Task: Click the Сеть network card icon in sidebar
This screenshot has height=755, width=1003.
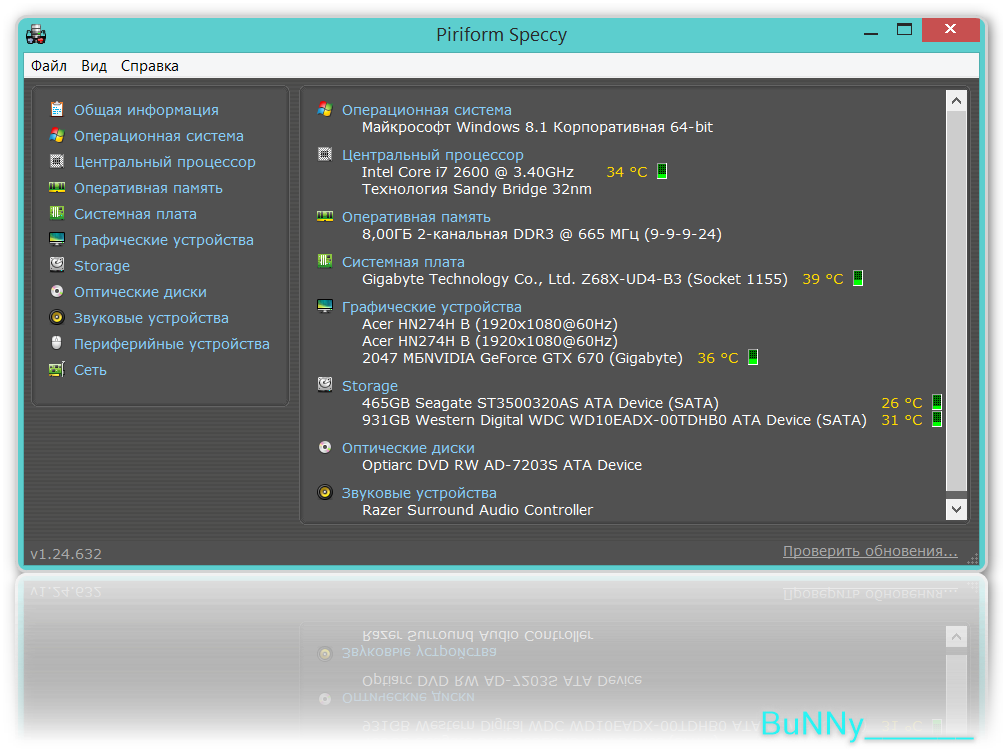Action: 57,369
